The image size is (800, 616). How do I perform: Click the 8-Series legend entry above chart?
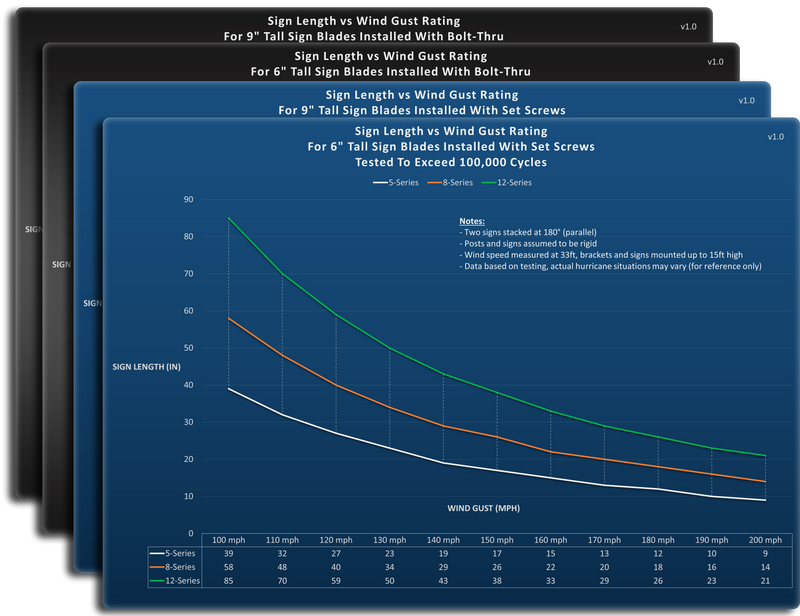450,182
